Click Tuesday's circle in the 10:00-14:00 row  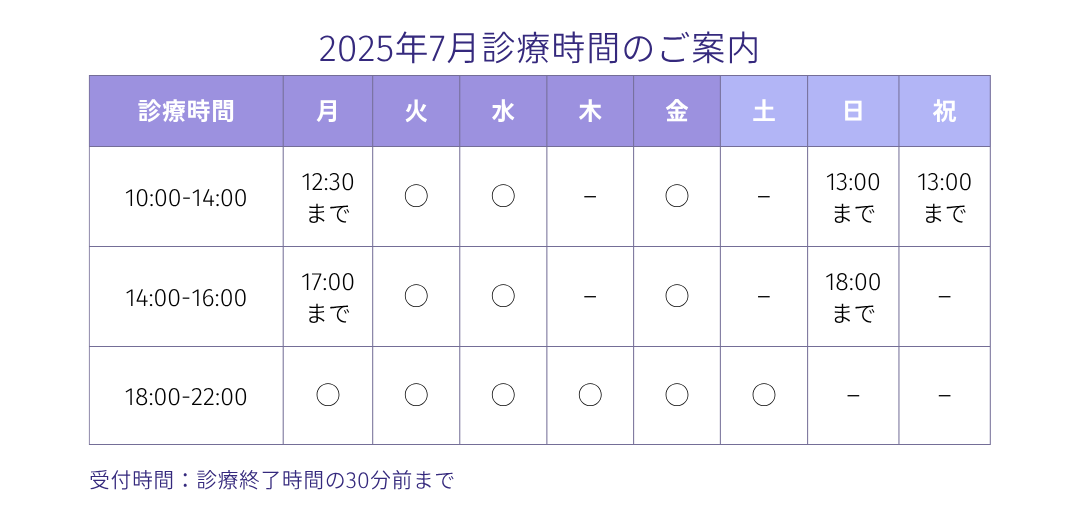point(416,196)
